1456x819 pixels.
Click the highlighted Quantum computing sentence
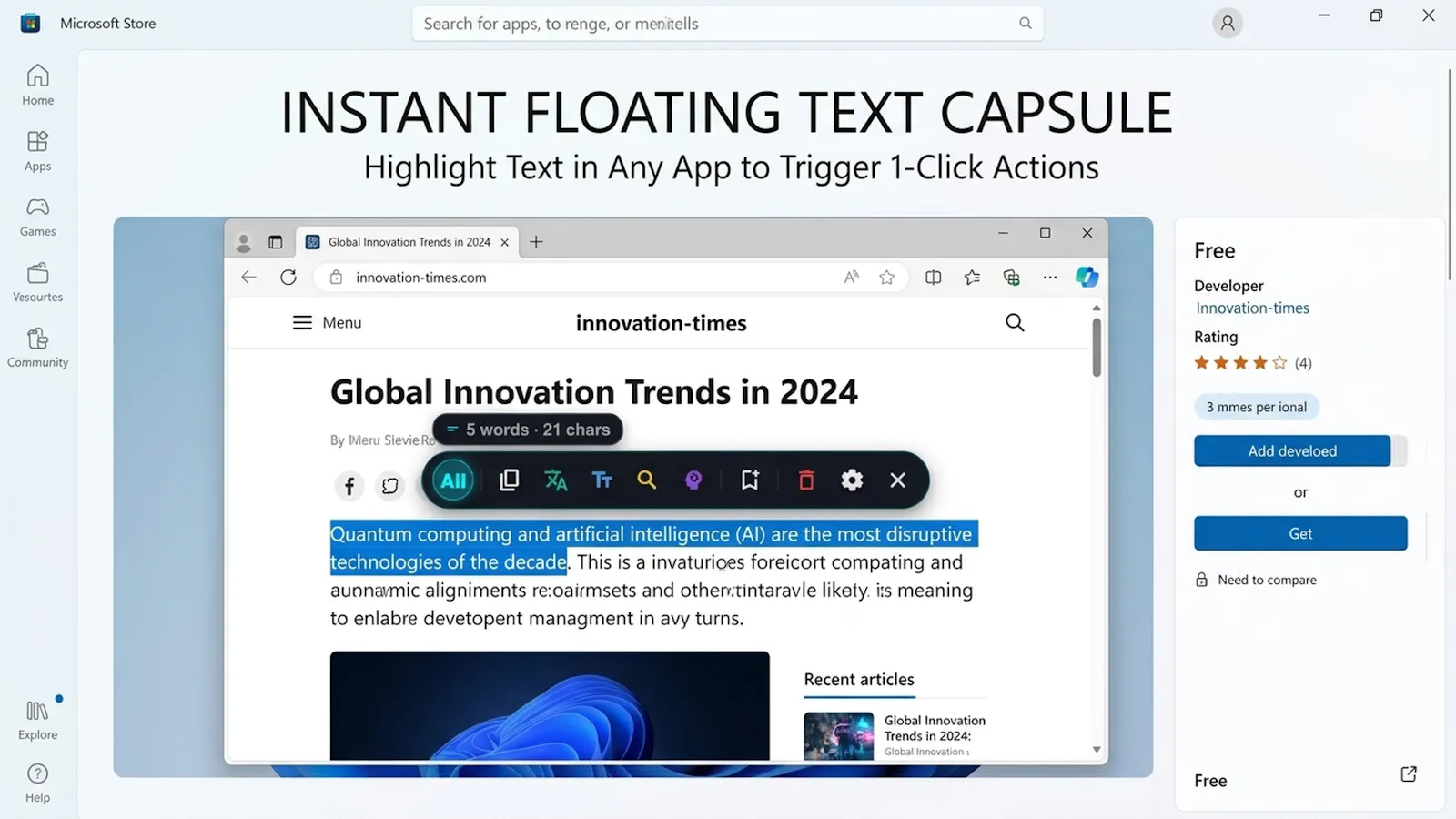653,548
